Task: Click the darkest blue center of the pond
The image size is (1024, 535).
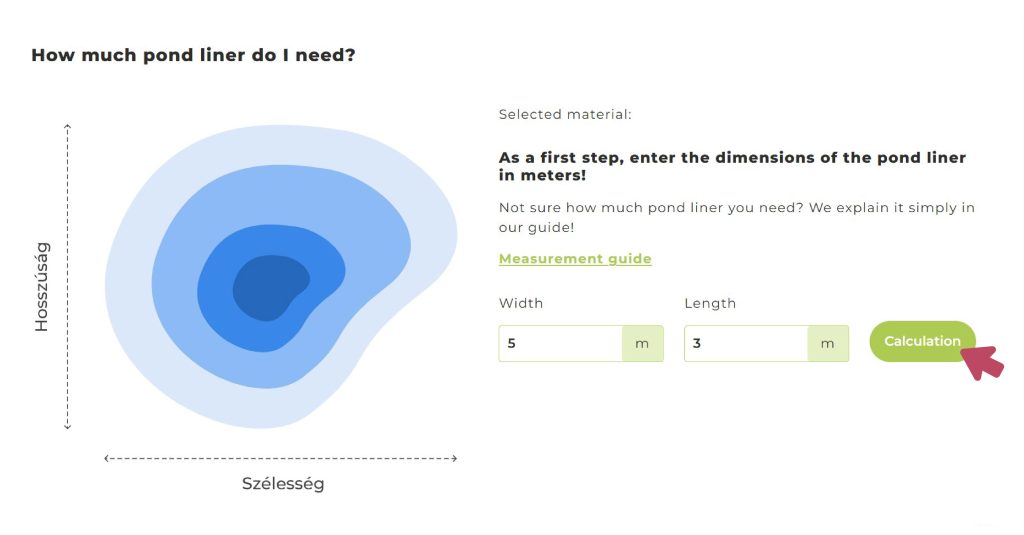Action: tap(265, 288)
